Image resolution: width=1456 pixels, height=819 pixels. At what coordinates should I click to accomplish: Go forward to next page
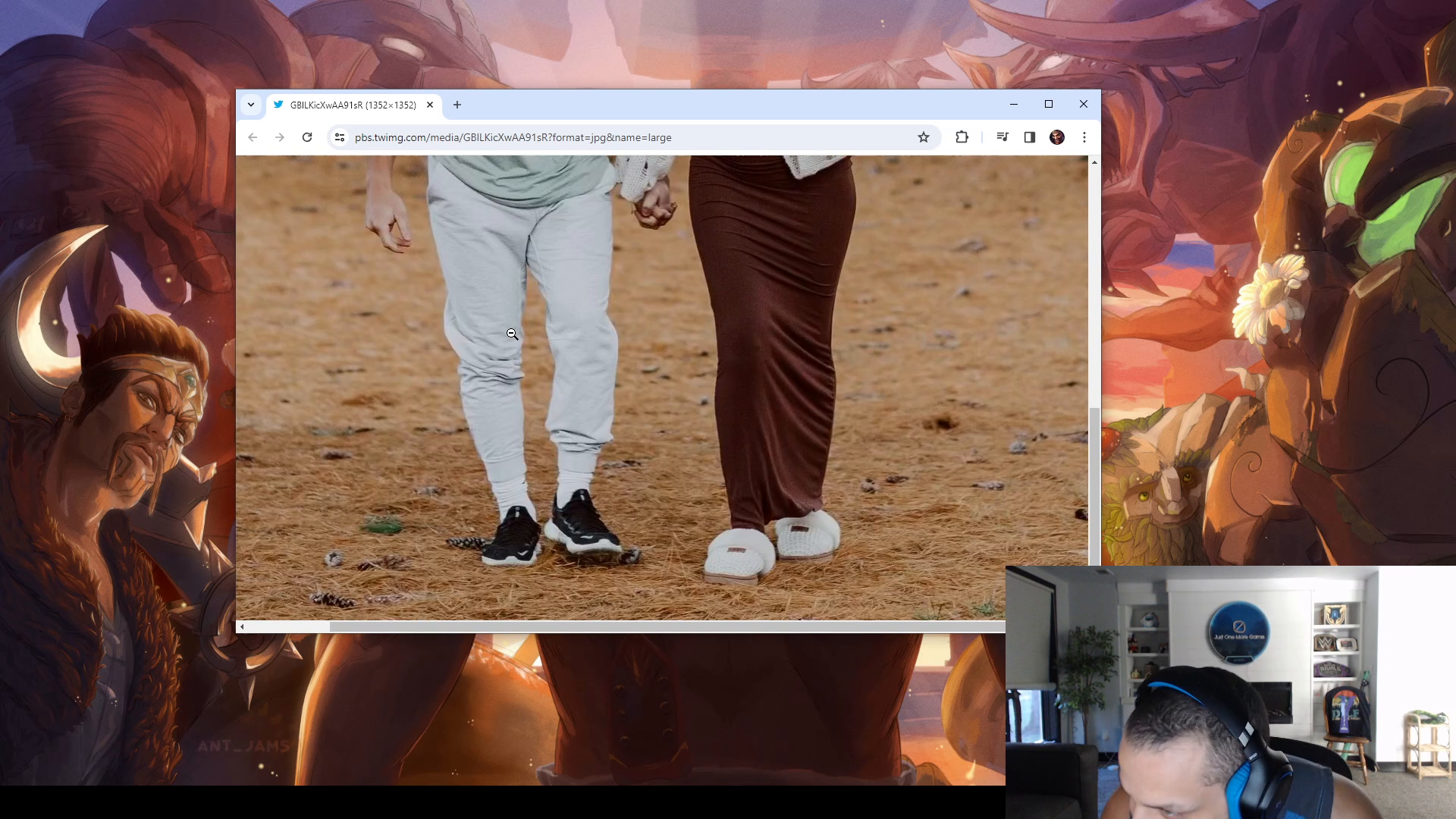[280, 137]
